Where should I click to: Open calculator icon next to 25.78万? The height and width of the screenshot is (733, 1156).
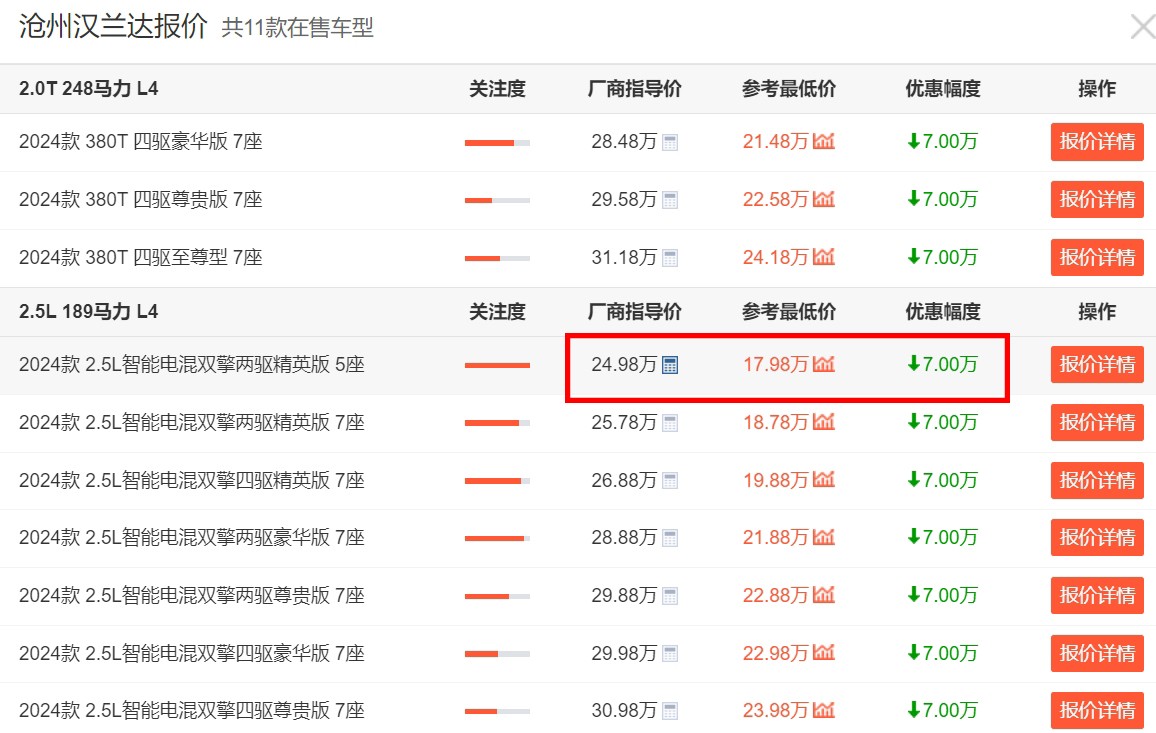click(669, 423)
